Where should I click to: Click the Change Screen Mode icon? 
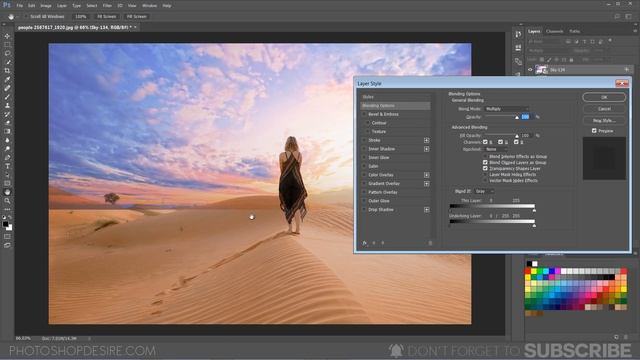(x=7, y=245)
